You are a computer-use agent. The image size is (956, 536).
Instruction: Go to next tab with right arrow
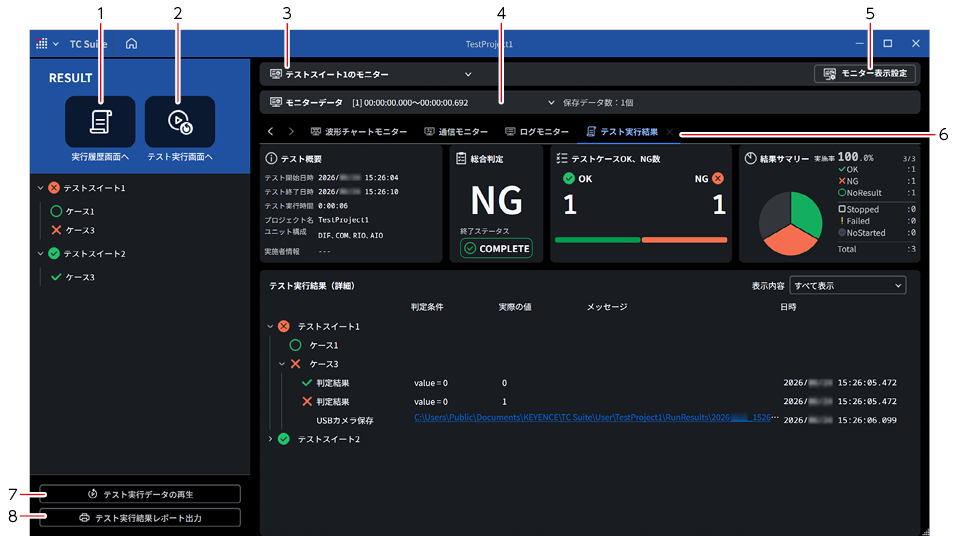291,131
